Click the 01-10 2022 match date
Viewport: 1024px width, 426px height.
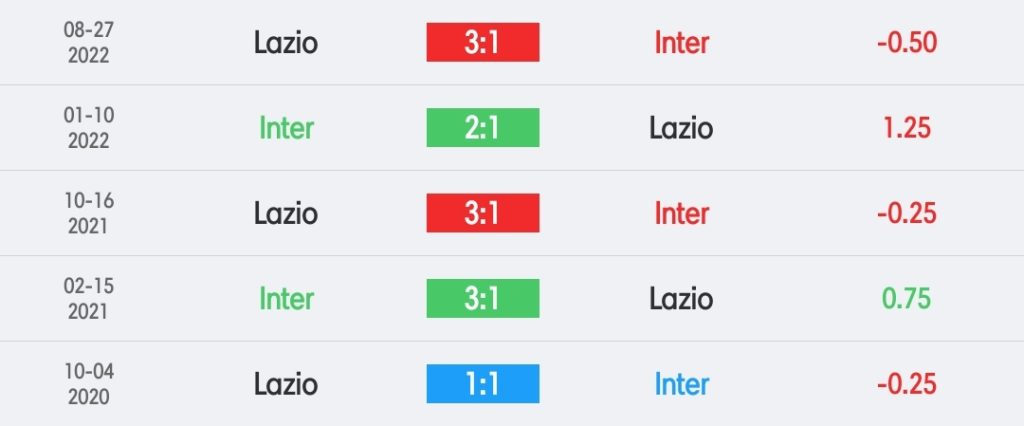click(89, 128)
